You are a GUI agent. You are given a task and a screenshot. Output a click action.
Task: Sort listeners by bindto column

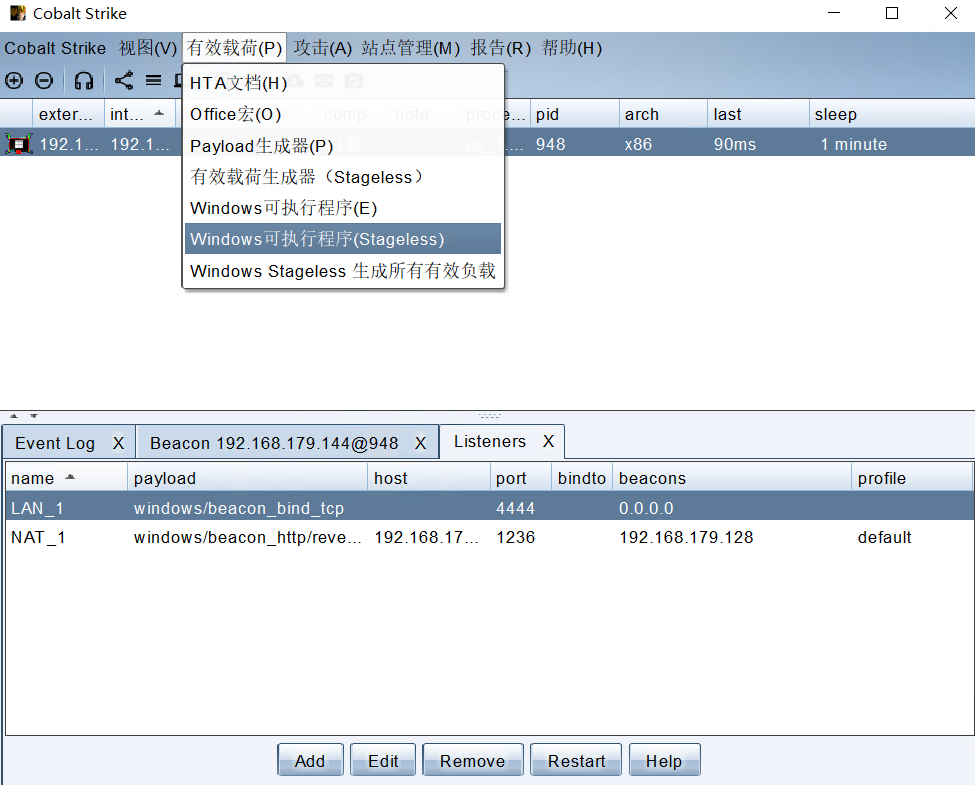click(x=582, y=478)
